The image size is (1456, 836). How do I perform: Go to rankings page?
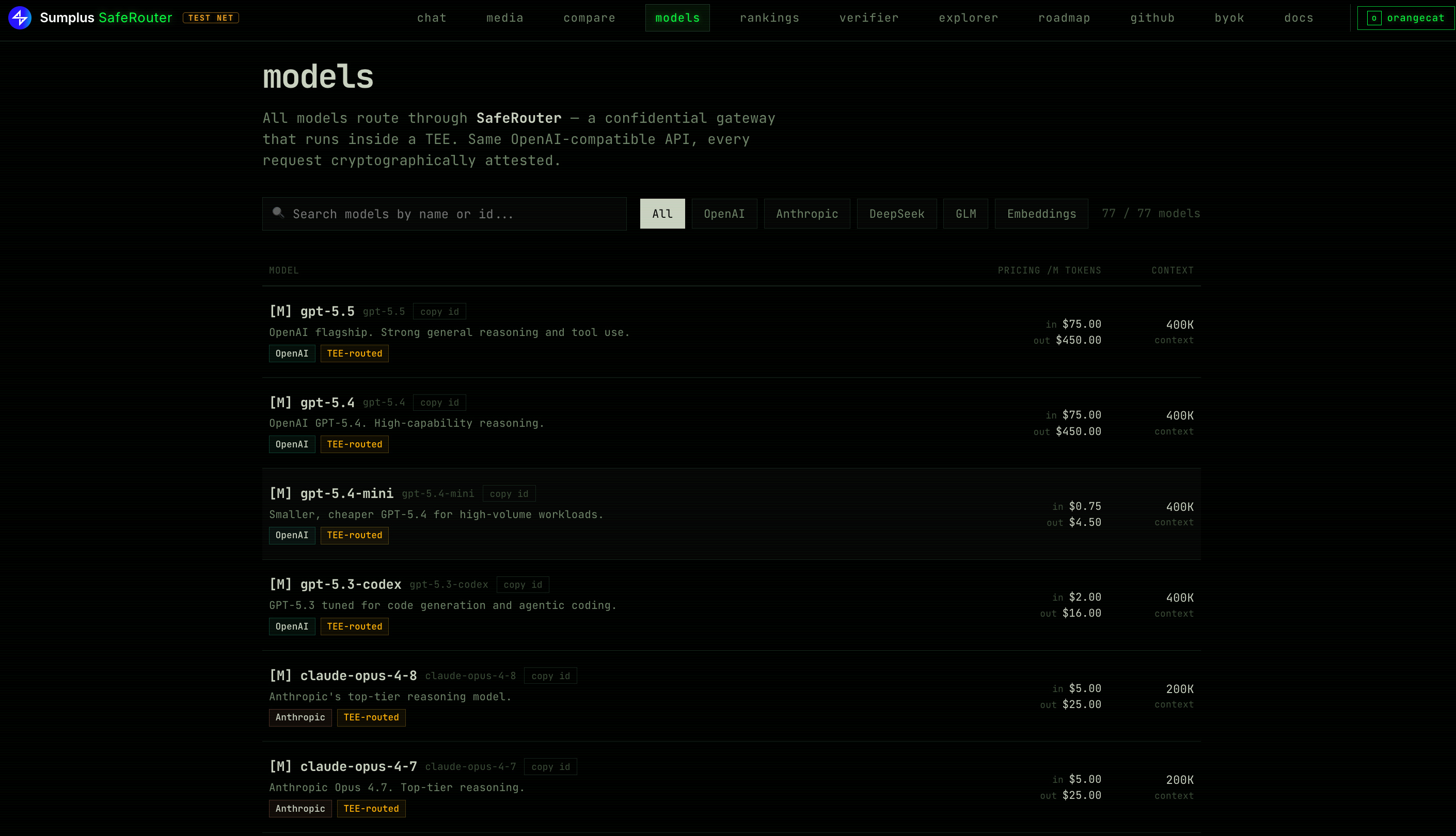770,18
